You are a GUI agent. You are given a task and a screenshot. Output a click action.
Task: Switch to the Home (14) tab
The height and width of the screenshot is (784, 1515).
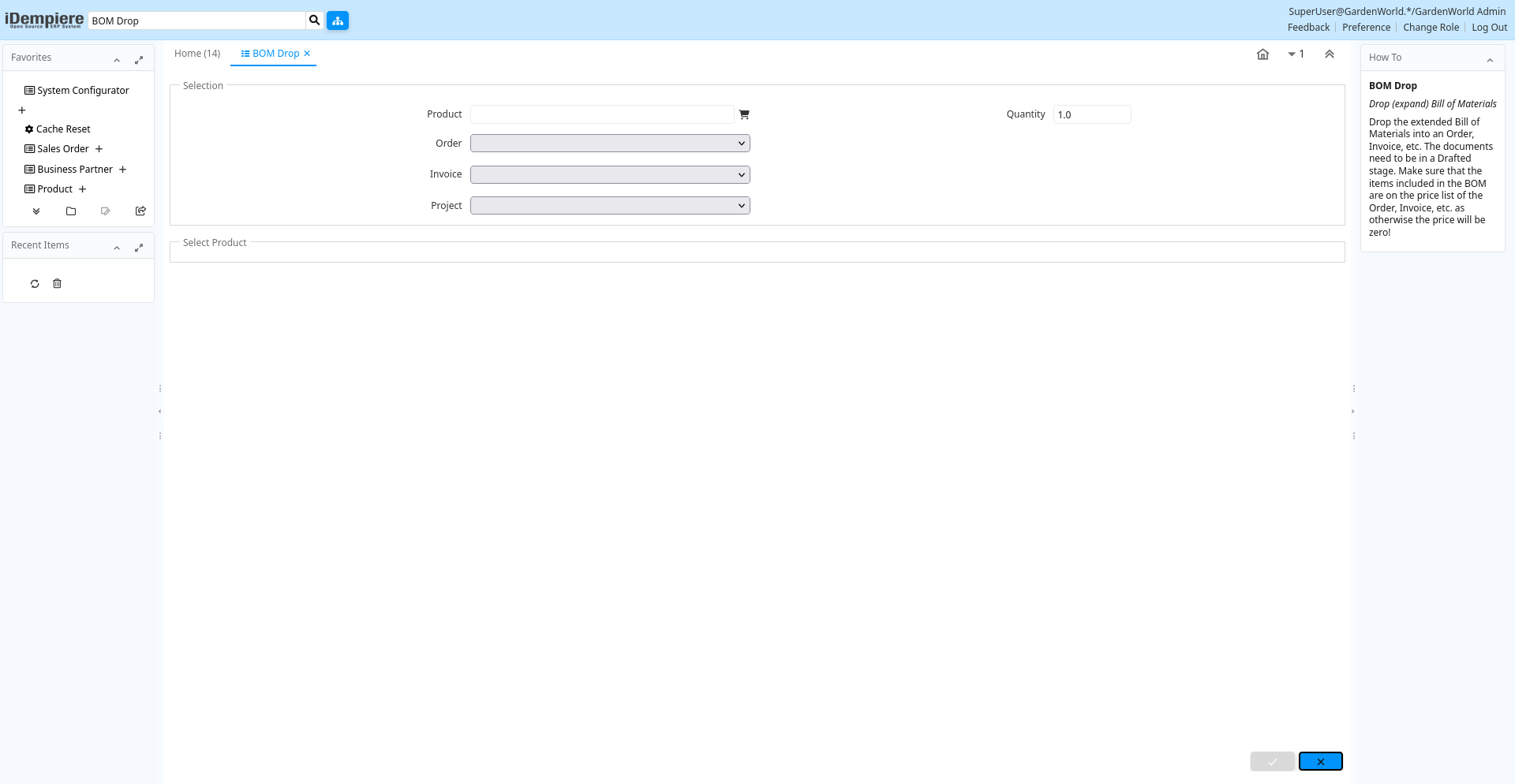[x=197, y=54]
